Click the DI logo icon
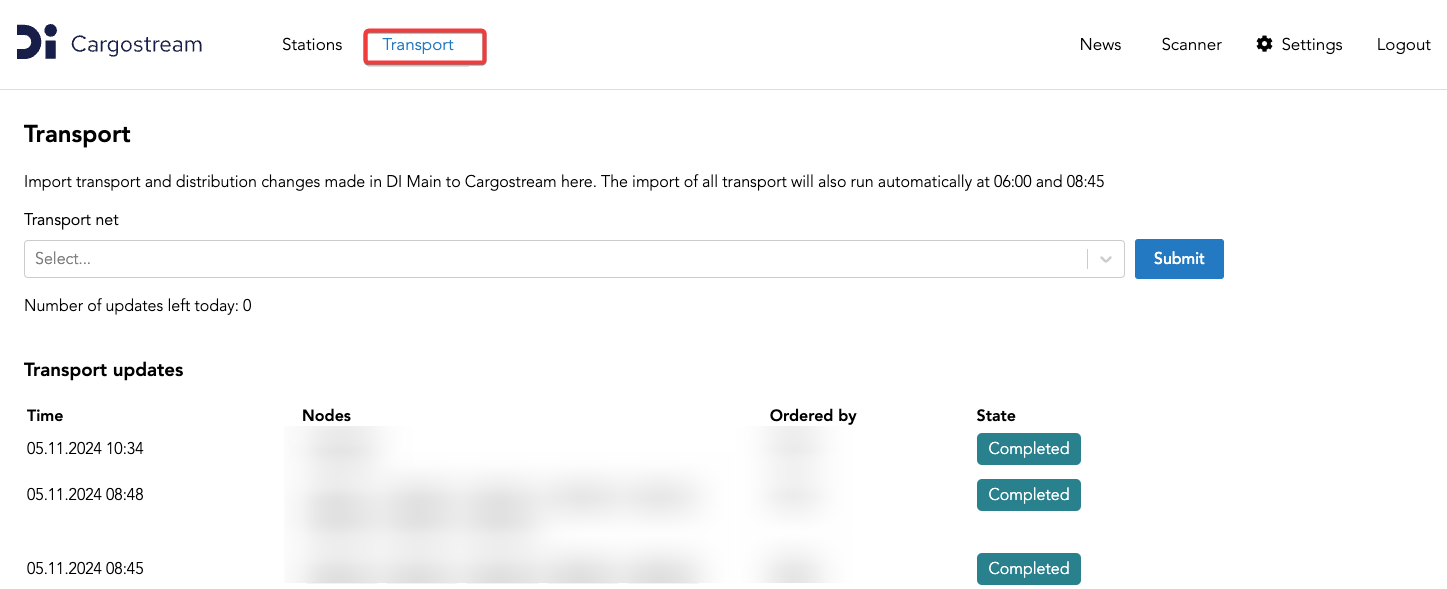The image size is (1447, 589). pos(36,44)
